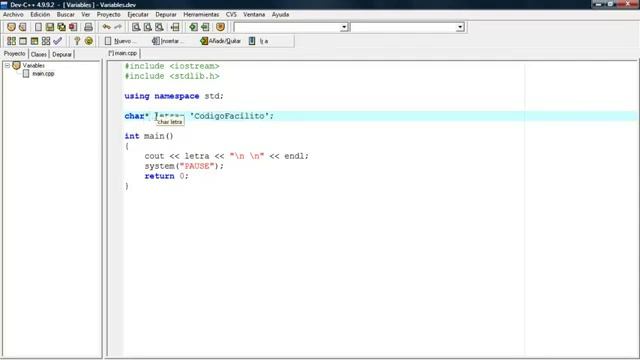The image size is (640, 360).
Task: Click the New Project toolbar icon
Action: click(x=11, y=27)
